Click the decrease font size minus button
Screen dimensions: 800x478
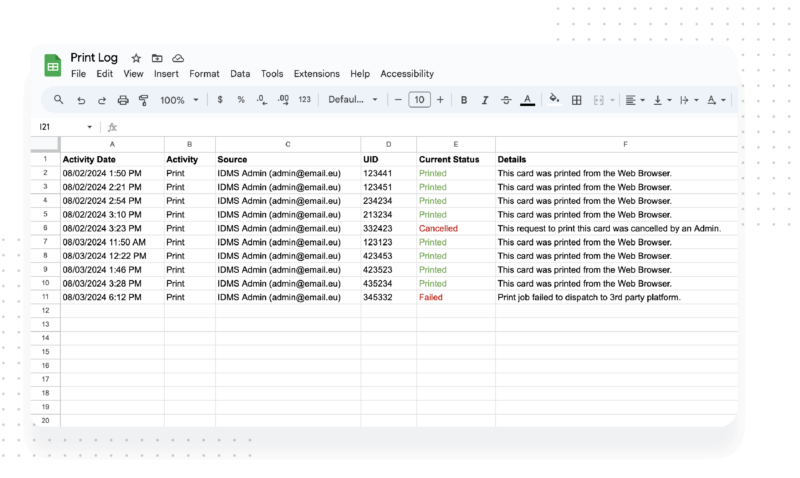[398, 100]
